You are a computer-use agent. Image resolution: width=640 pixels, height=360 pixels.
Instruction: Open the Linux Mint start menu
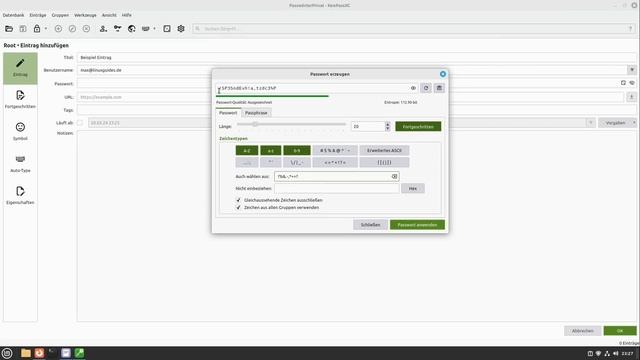(7, 353)
